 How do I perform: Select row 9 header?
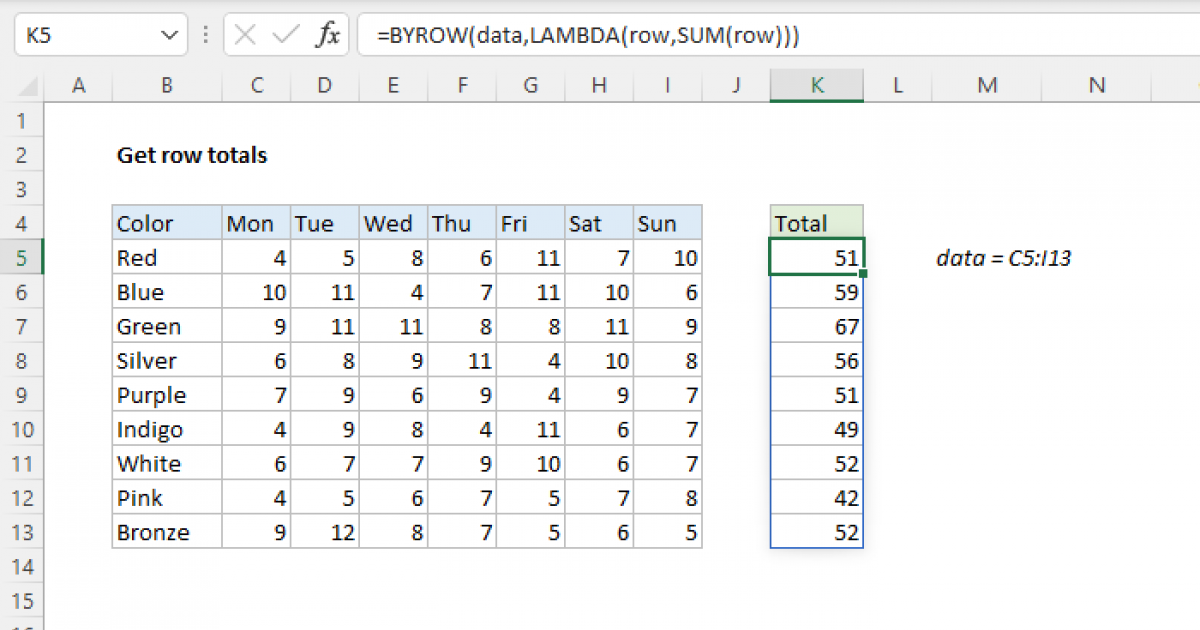point(23,395)
